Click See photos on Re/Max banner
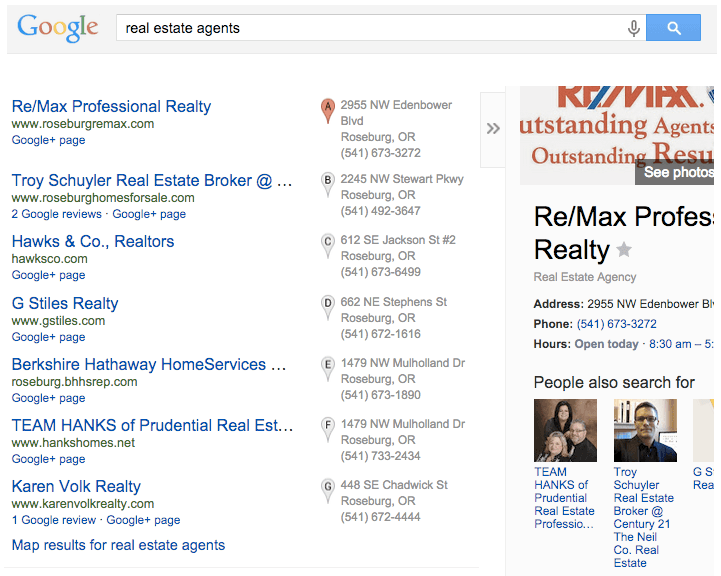Viewport: 721px width, 576px height. coord(675,172)
